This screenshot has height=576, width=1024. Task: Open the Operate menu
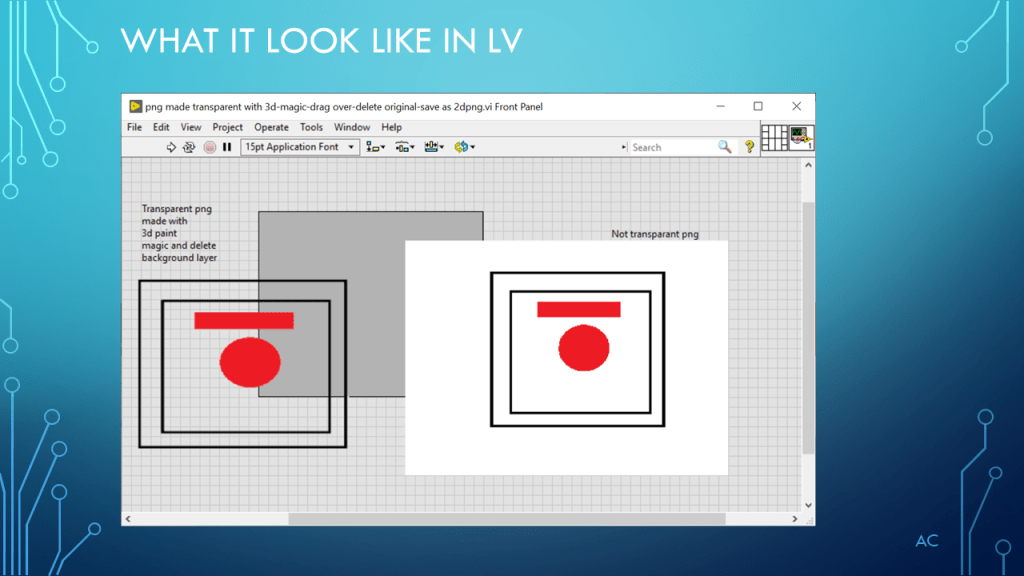point(271,127)
